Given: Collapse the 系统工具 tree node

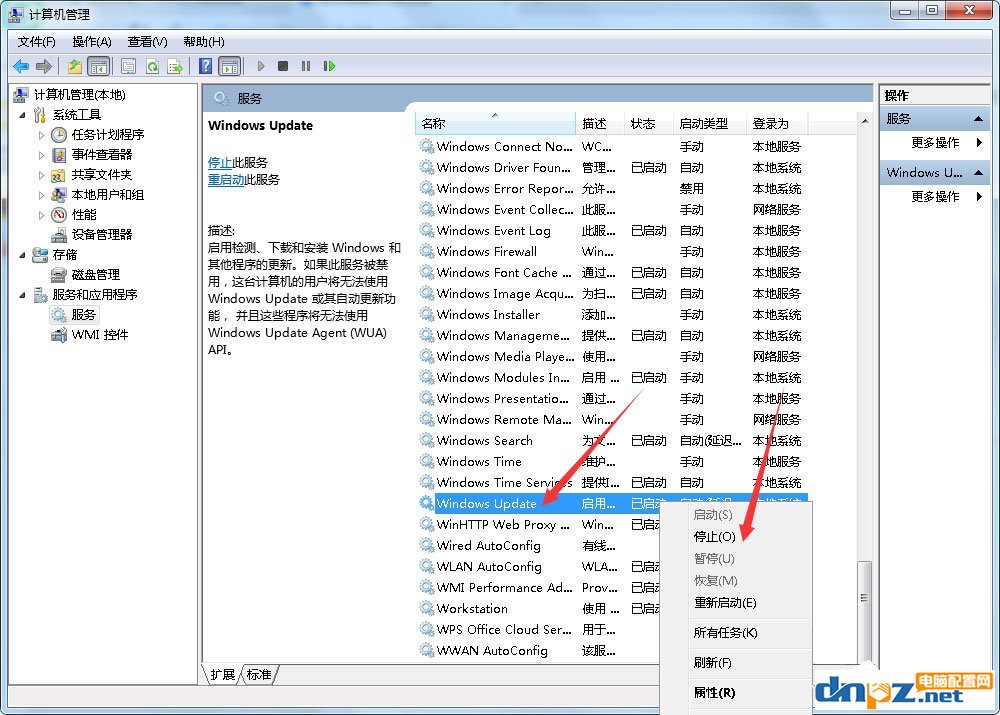Looking at the screenshot, I should point(23,115).
